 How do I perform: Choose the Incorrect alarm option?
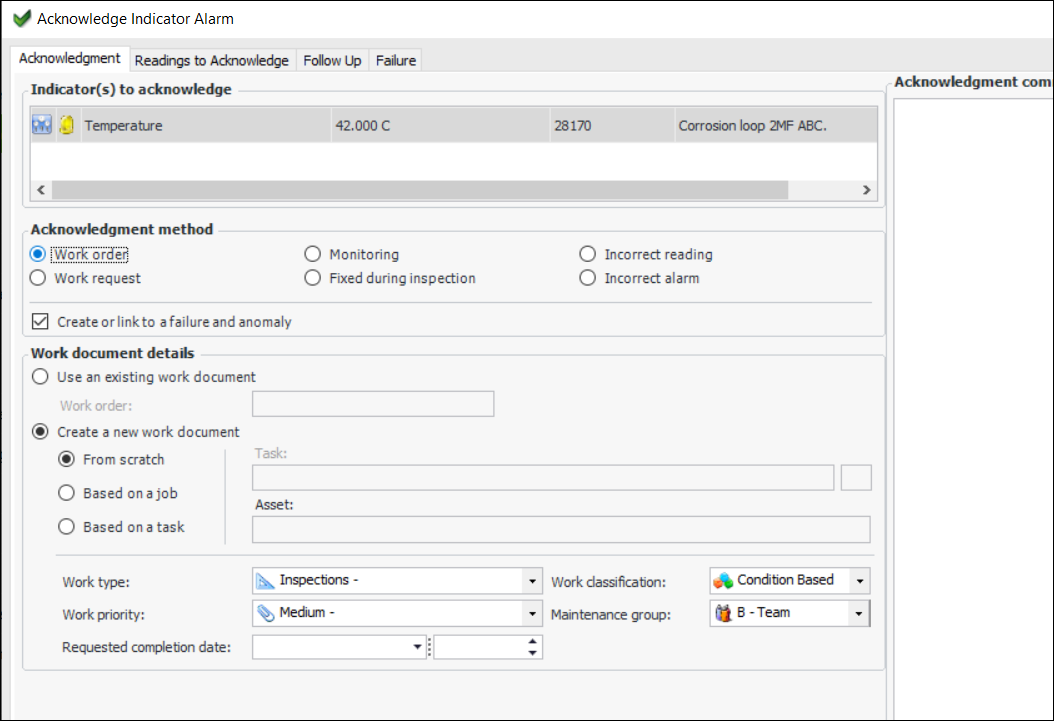pos(588,278)
